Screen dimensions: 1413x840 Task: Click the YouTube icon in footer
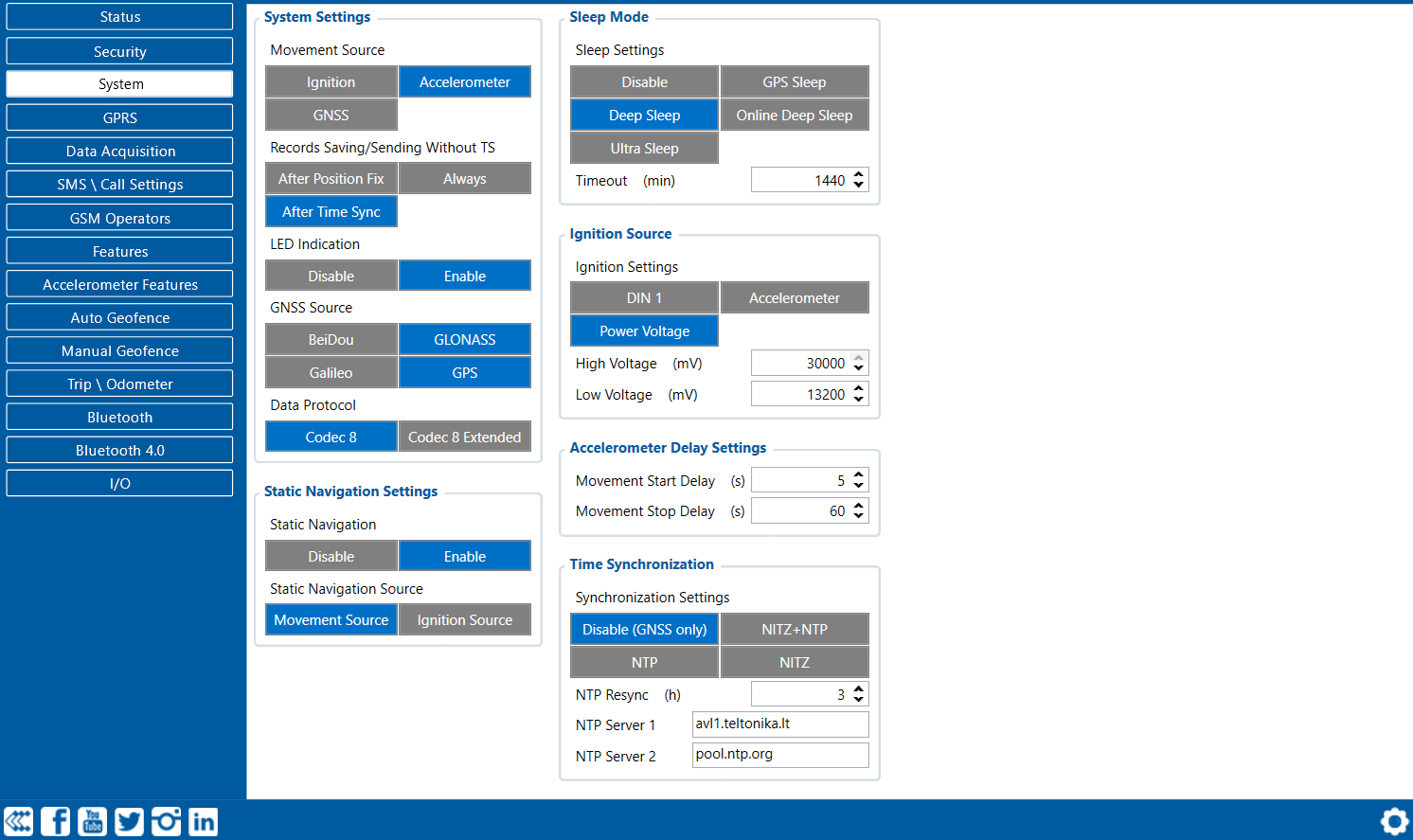(x=92, y=821)
